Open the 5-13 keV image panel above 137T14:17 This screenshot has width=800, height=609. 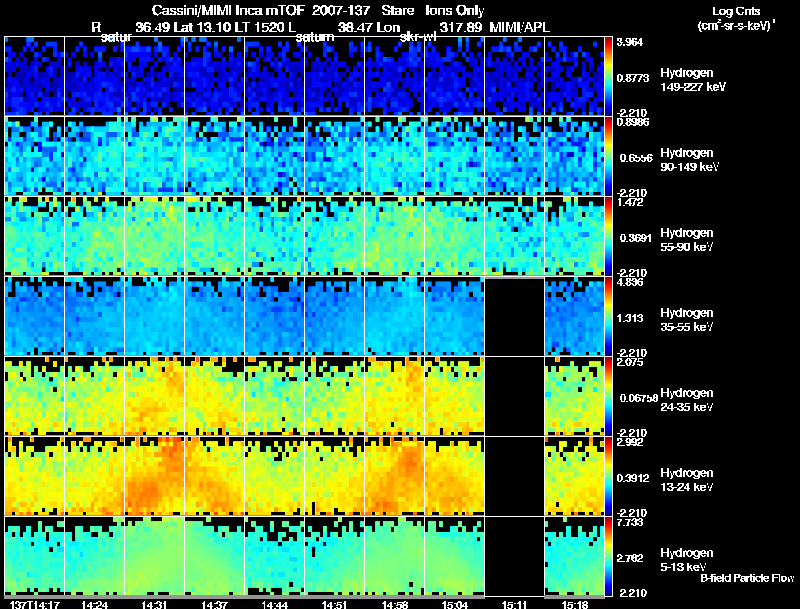35,556
